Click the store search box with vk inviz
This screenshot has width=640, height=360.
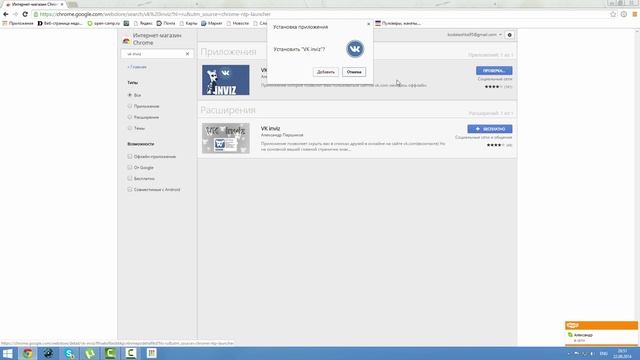tap(154, 54)
